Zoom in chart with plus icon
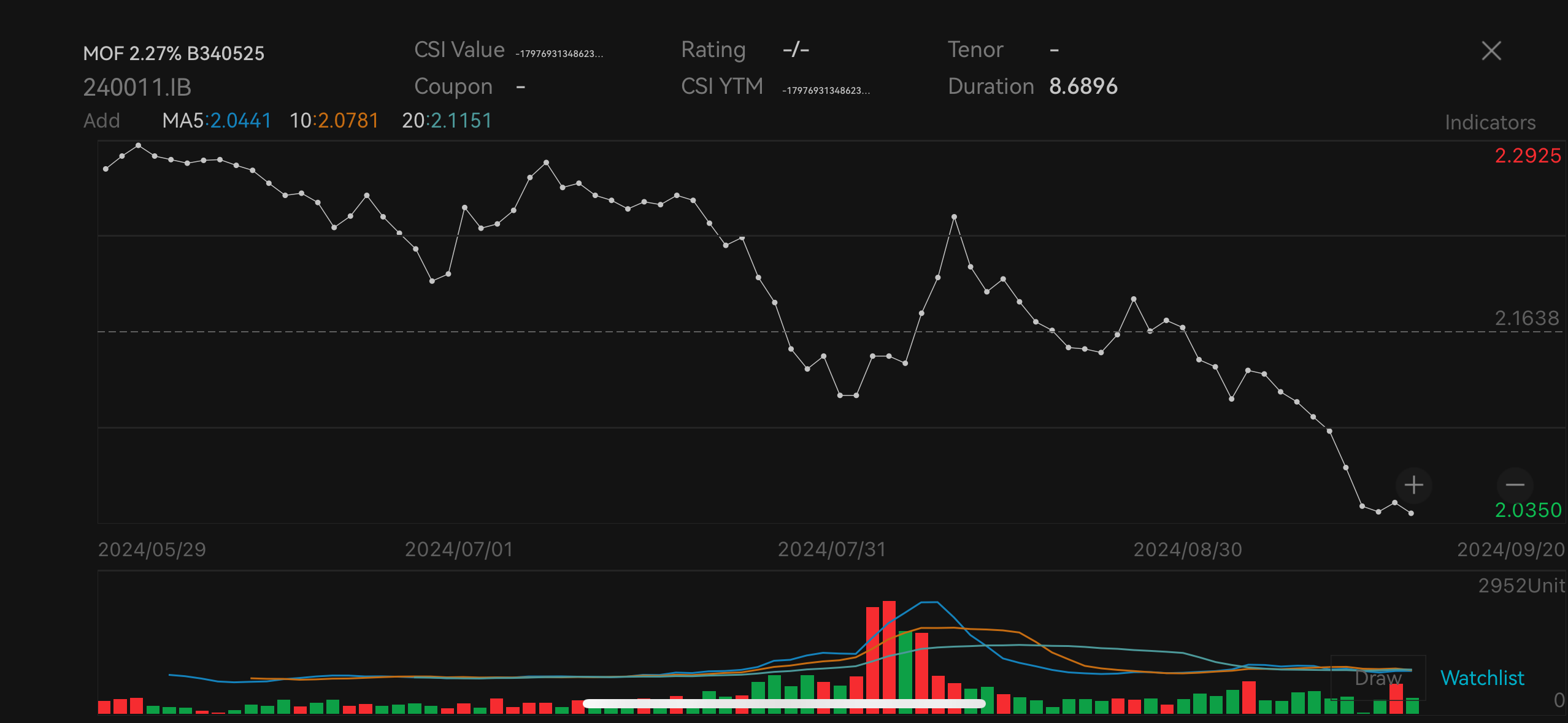 [1413, 485]
